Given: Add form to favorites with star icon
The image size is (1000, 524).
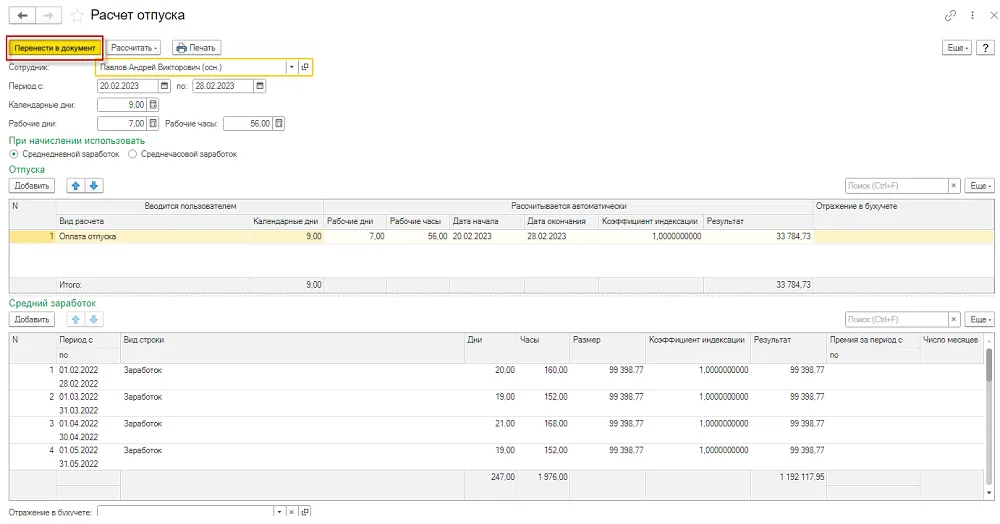Looking at the screenshot, I should pos(77,15).
